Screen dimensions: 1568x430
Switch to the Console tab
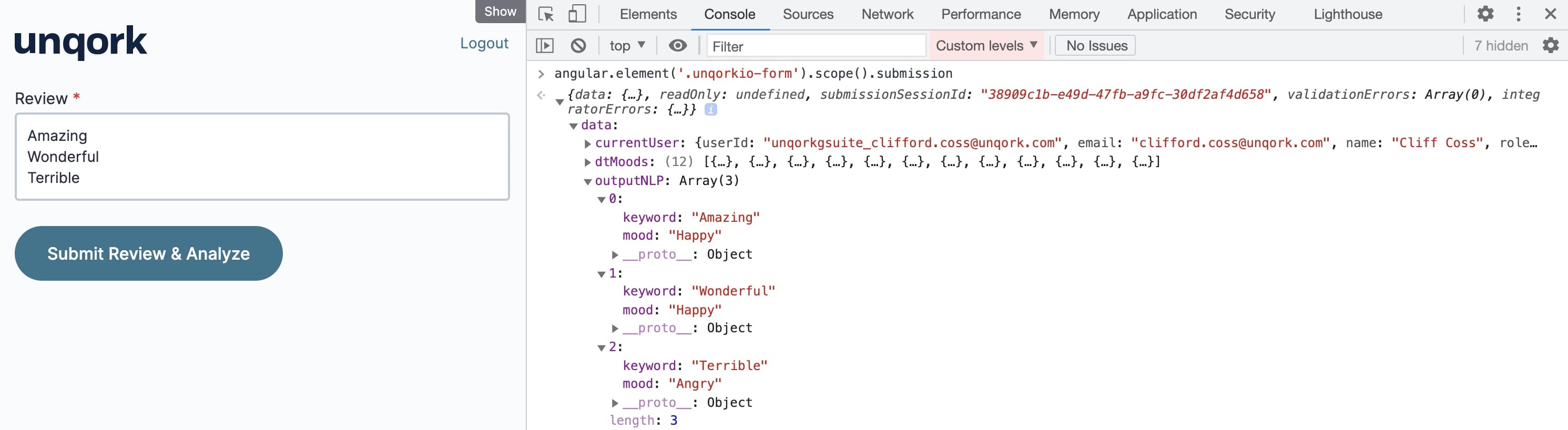click(x=729, y=14)
